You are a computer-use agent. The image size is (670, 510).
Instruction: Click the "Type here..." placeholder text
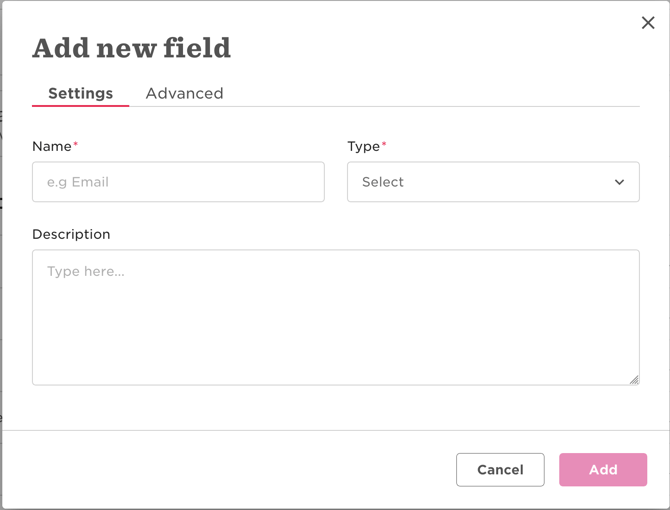[x=86, y=271]
